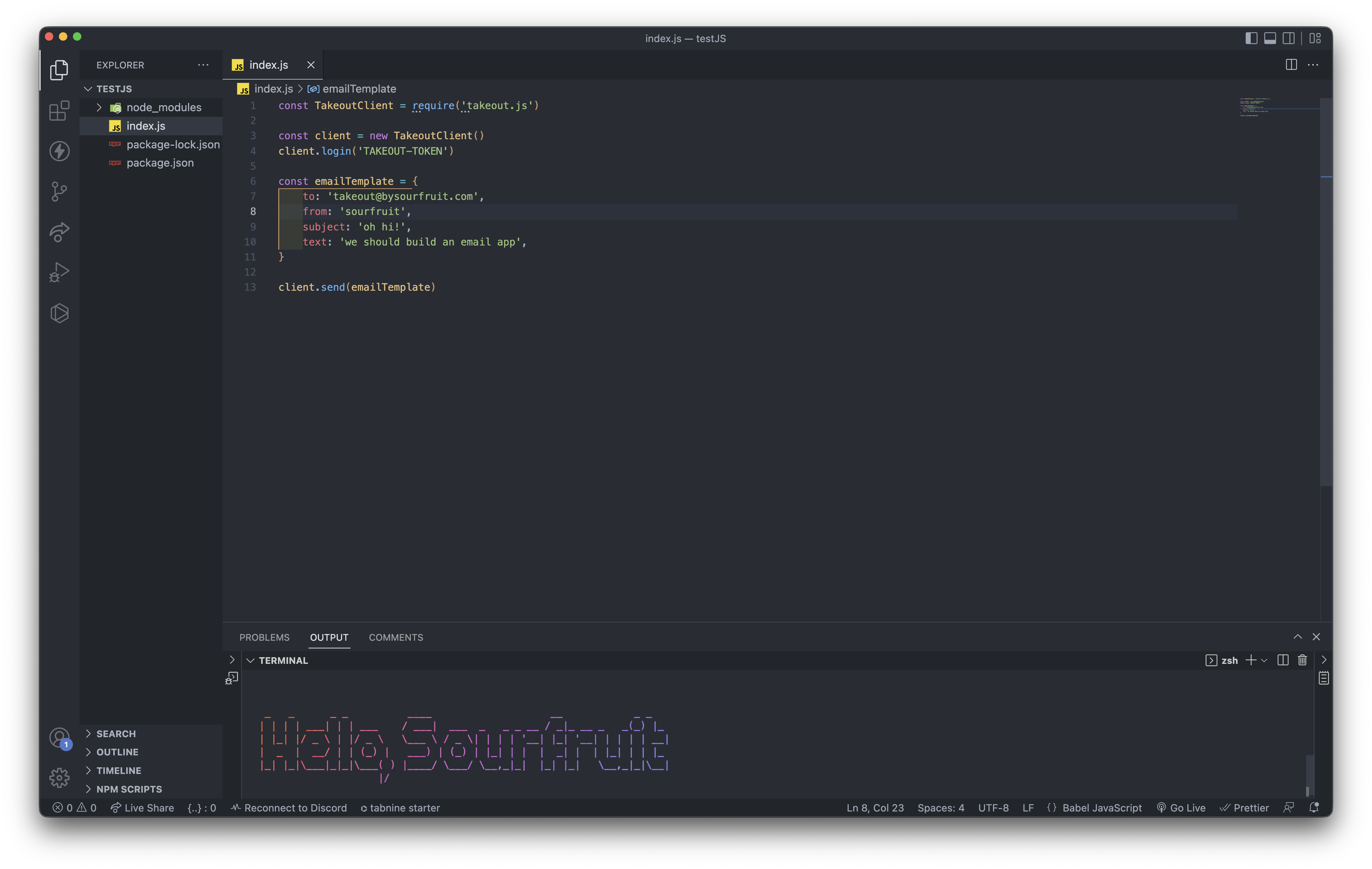Viewport: 1372px width, 869px height.
Task: Open the Thunder Client lightning icon
Action: tap(59, 151)
